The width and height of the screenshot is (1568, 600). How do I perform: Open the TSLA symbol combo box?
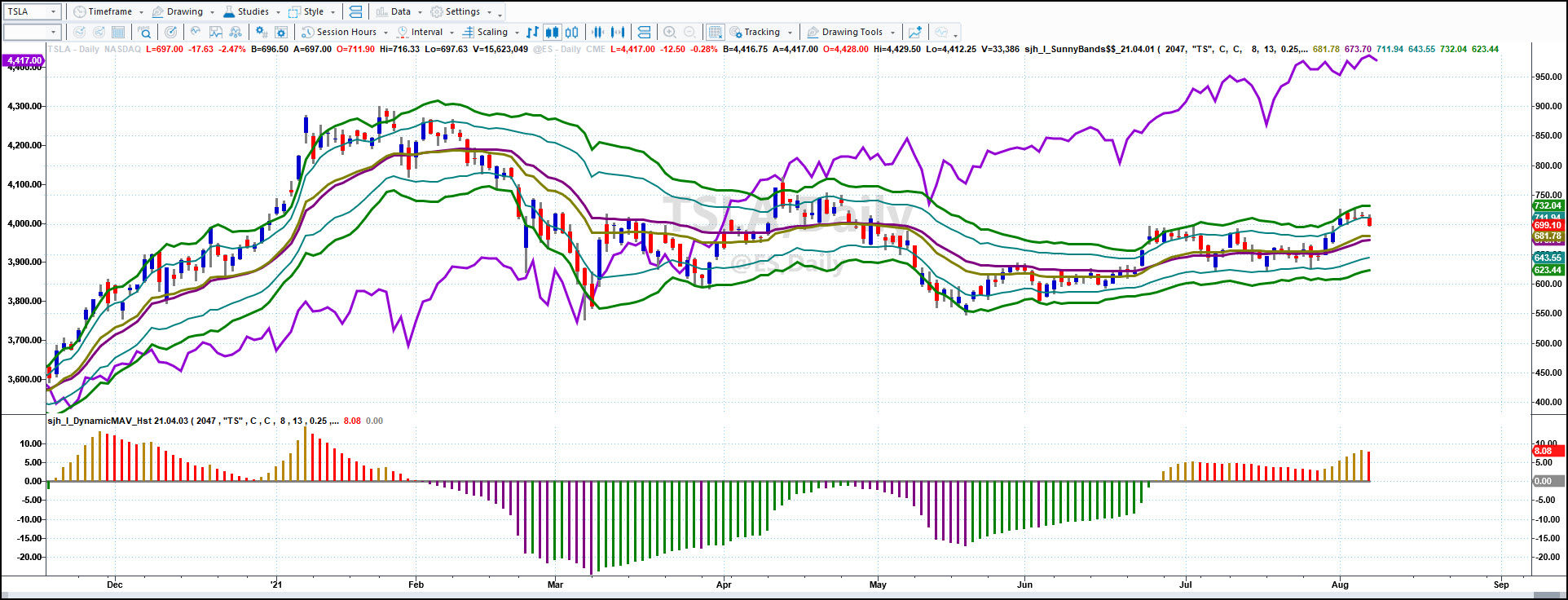click(32, 11)
